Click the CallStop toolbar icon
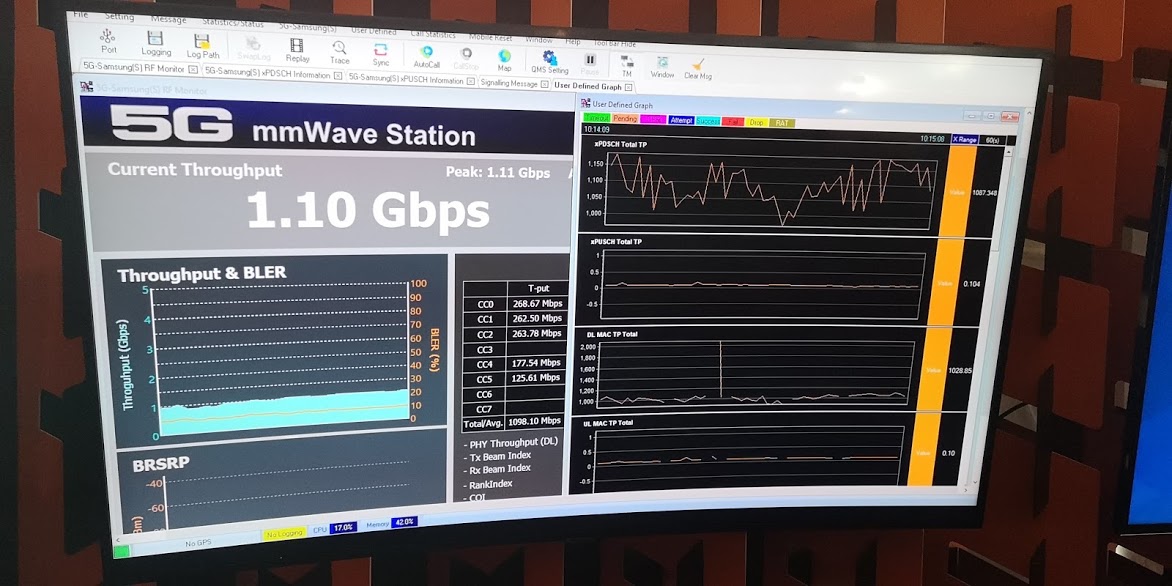 466,58
